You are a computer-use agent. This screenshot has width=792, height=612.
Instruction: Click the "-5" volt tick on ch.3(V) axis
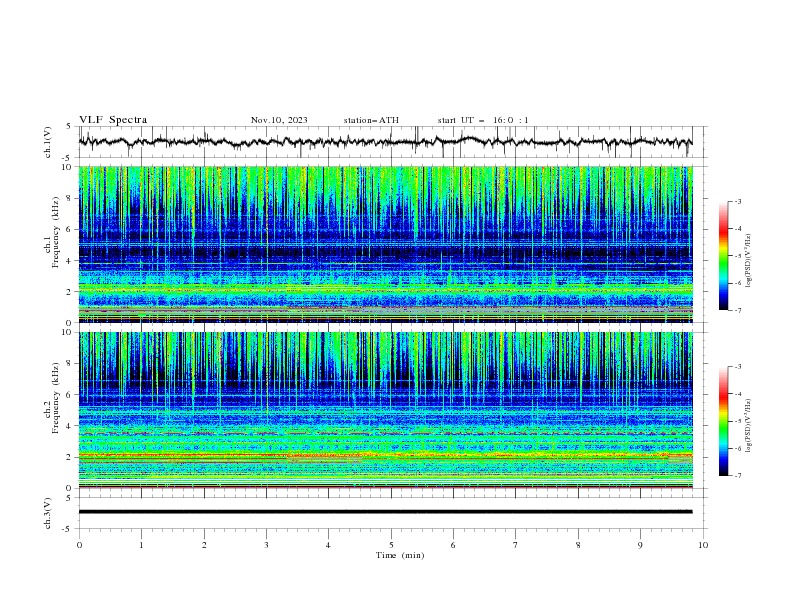[x=68, y=529]
